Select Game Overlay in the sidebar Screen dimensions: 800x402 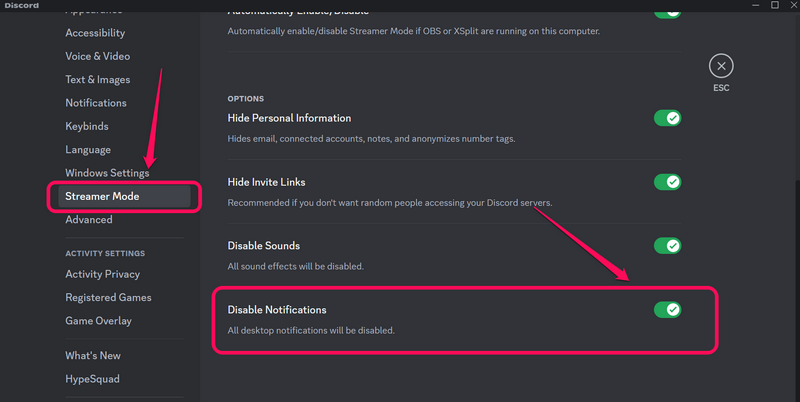(x=98, y=321)
